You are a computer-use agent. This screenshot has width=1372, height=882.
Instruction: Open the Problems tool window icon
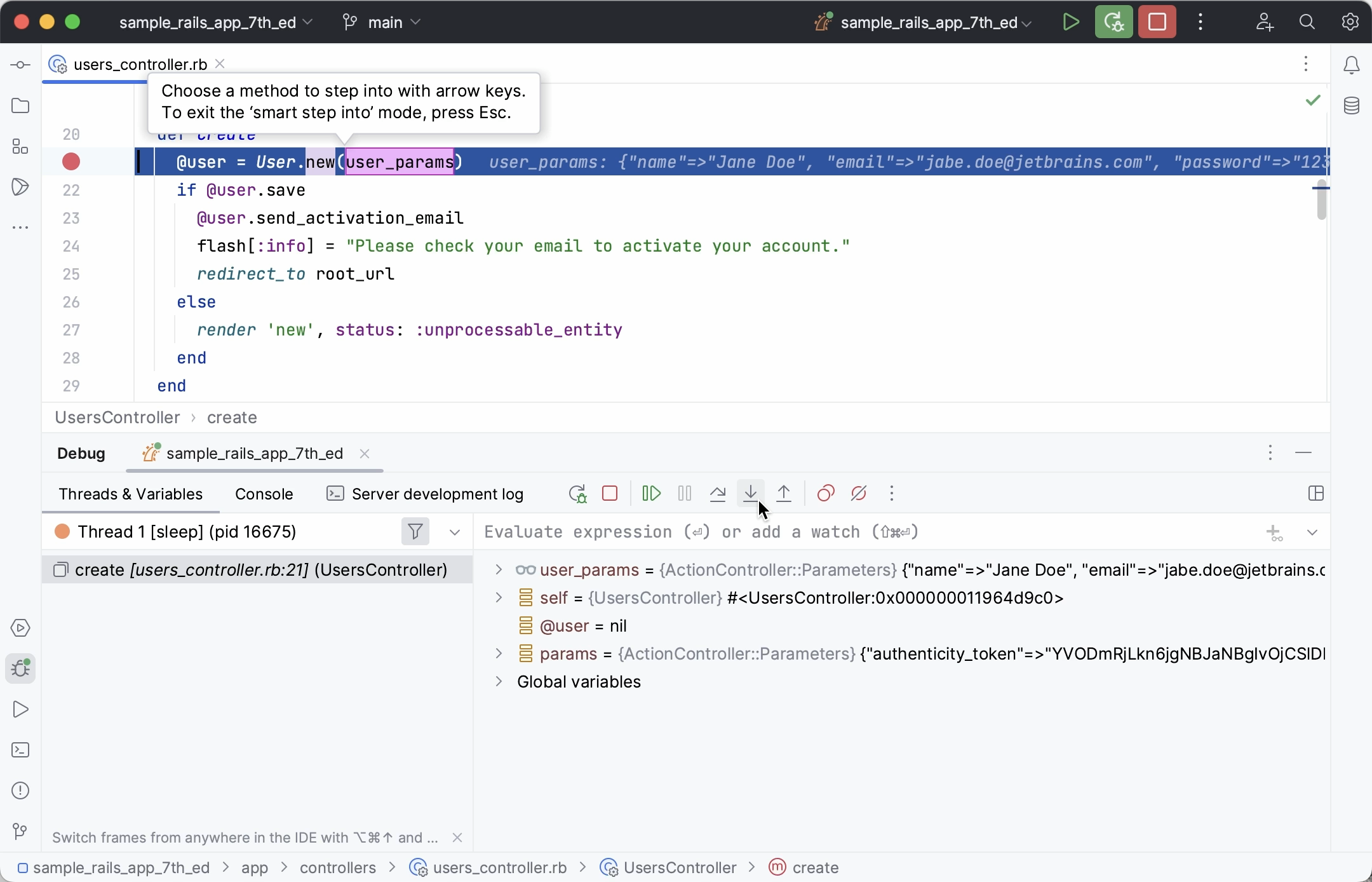[x=20, y=790]
